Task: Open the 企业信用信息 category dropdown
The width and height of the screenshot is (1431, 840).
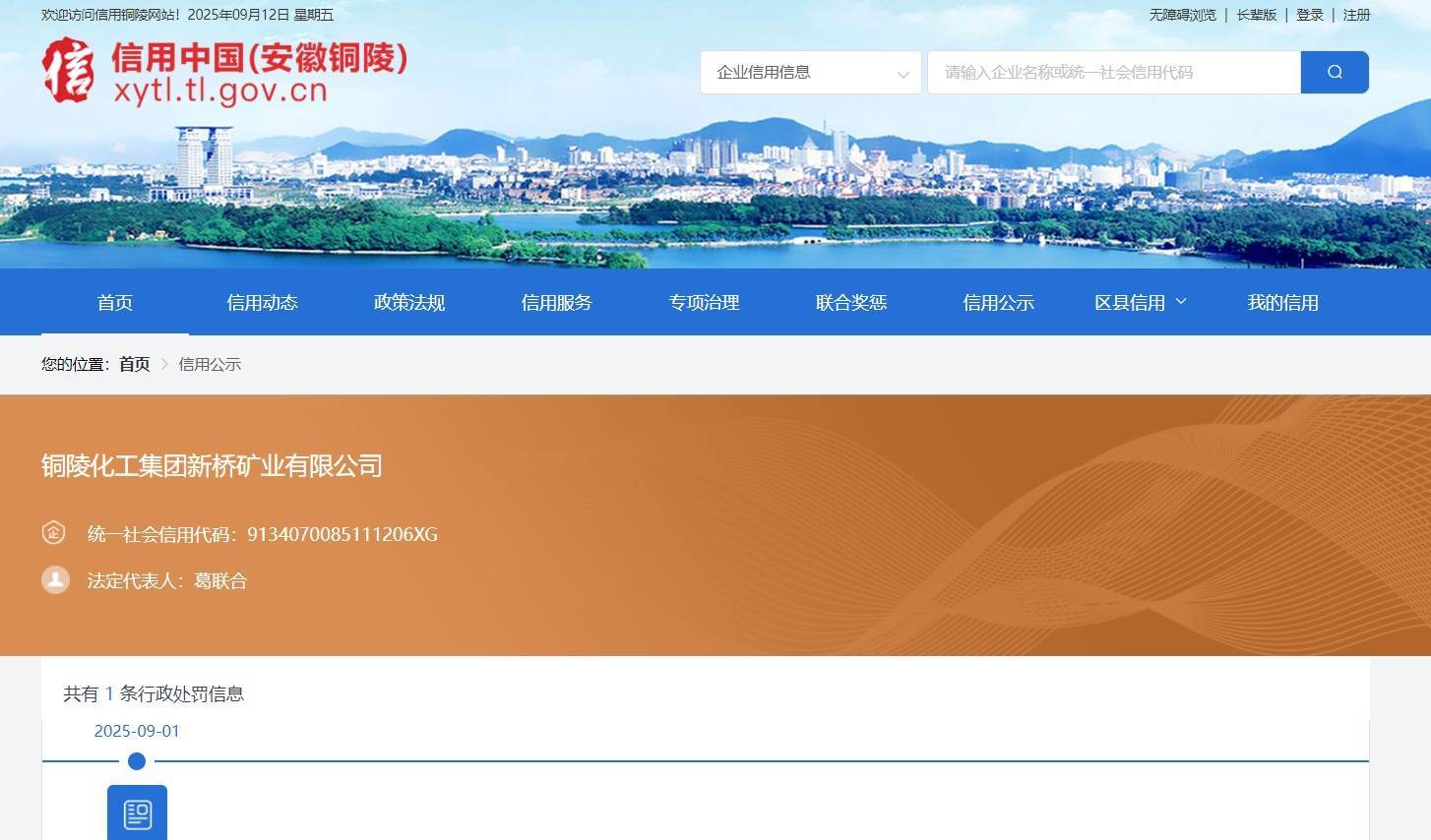Action: click(x=809, y=72)
